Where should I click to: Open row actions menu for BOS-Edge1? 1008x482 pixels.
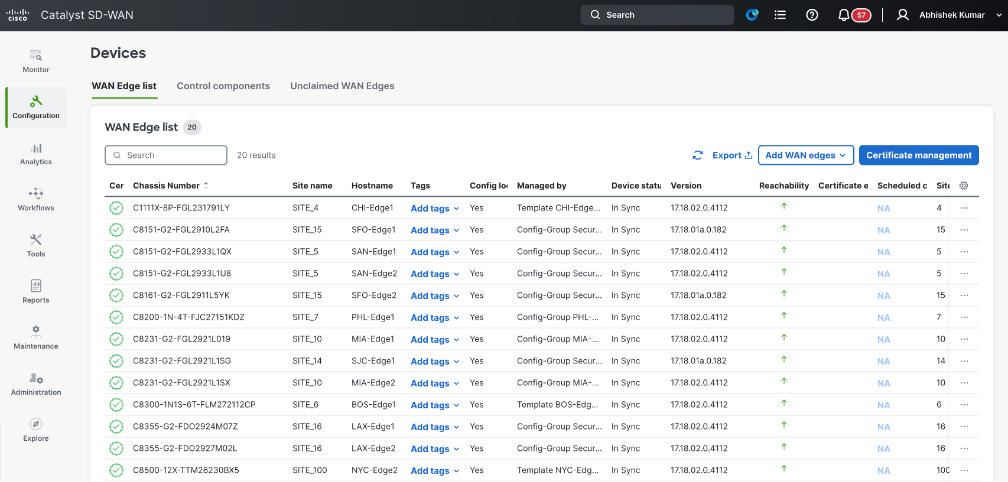tap(964, 405)
